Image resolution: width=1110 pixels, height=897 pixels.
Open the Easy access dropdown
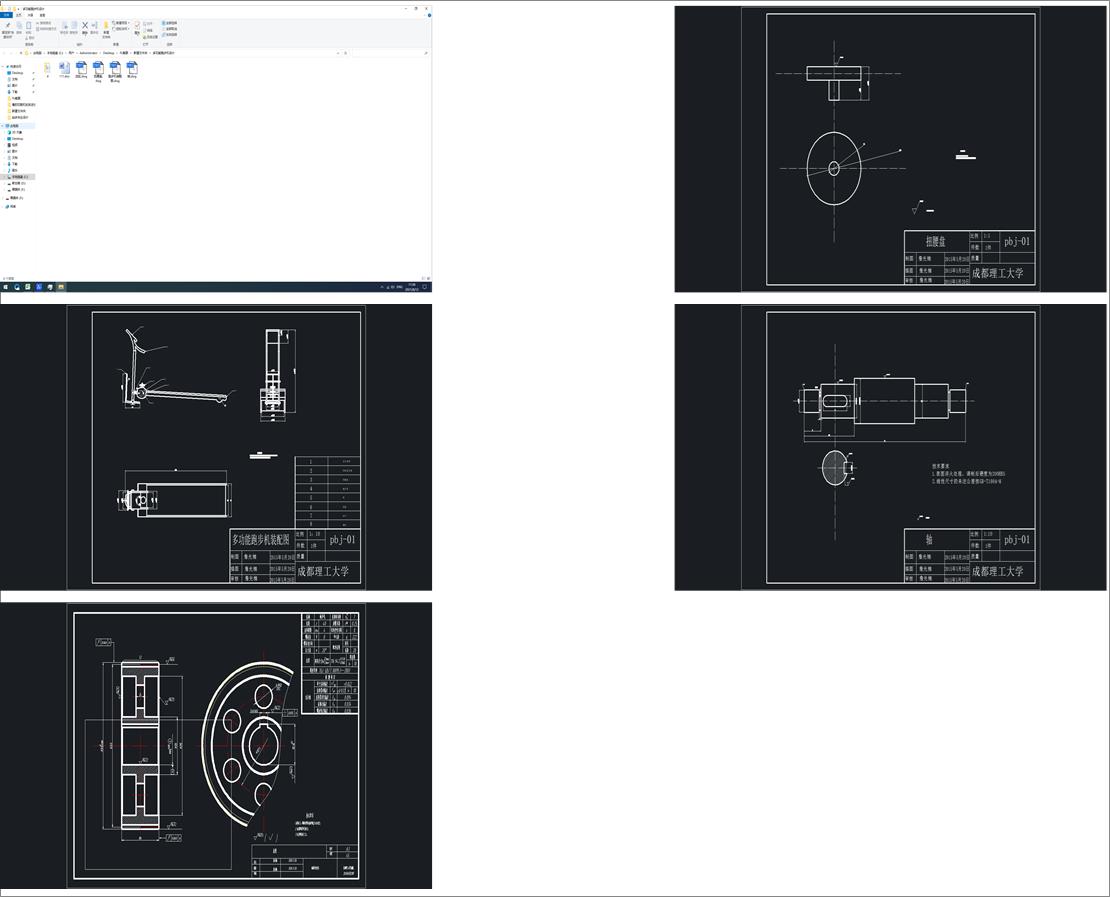[x=121, y=29]
